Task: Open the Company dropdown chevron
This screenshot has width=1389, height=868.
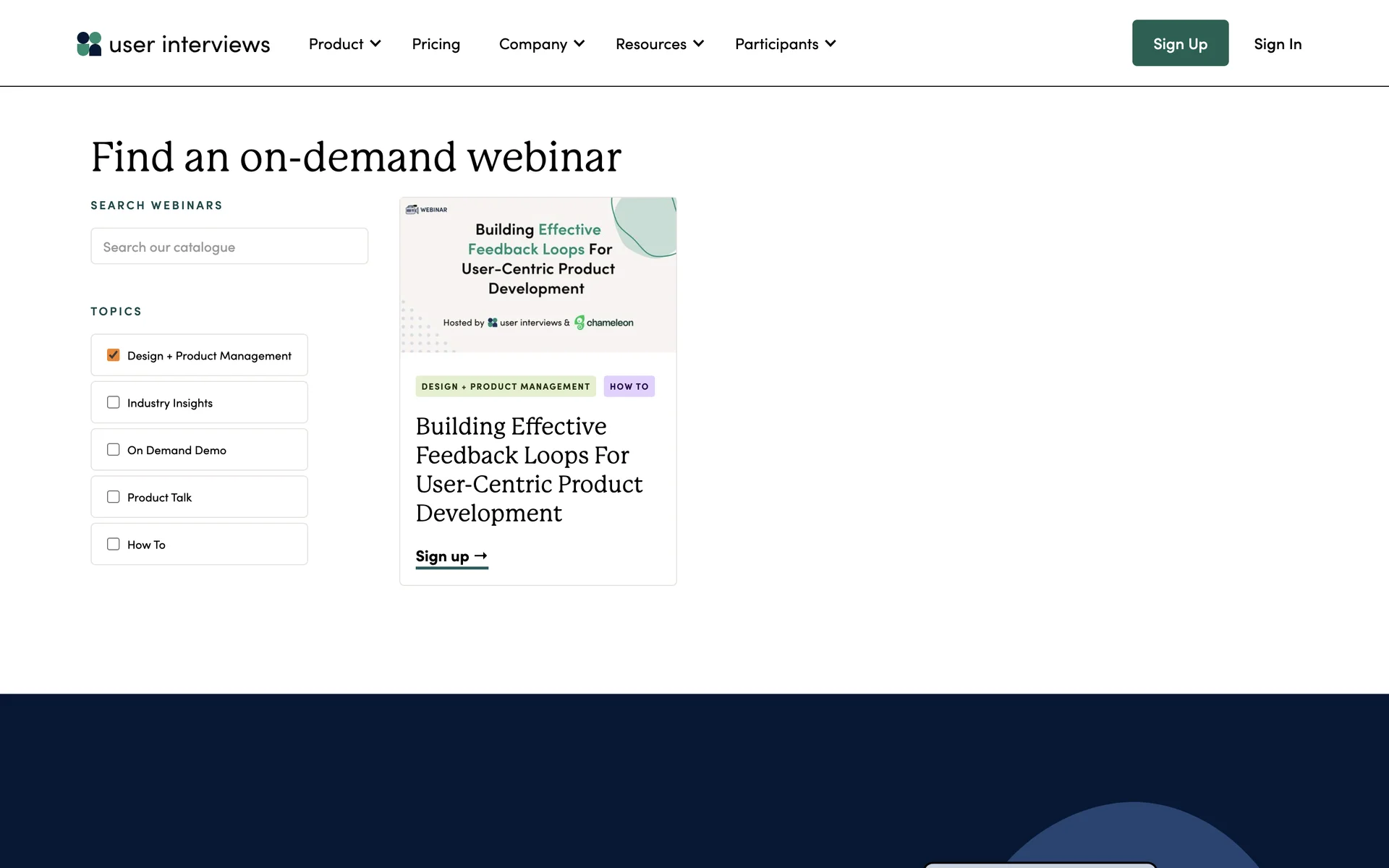Action: (x=579, y=44)
